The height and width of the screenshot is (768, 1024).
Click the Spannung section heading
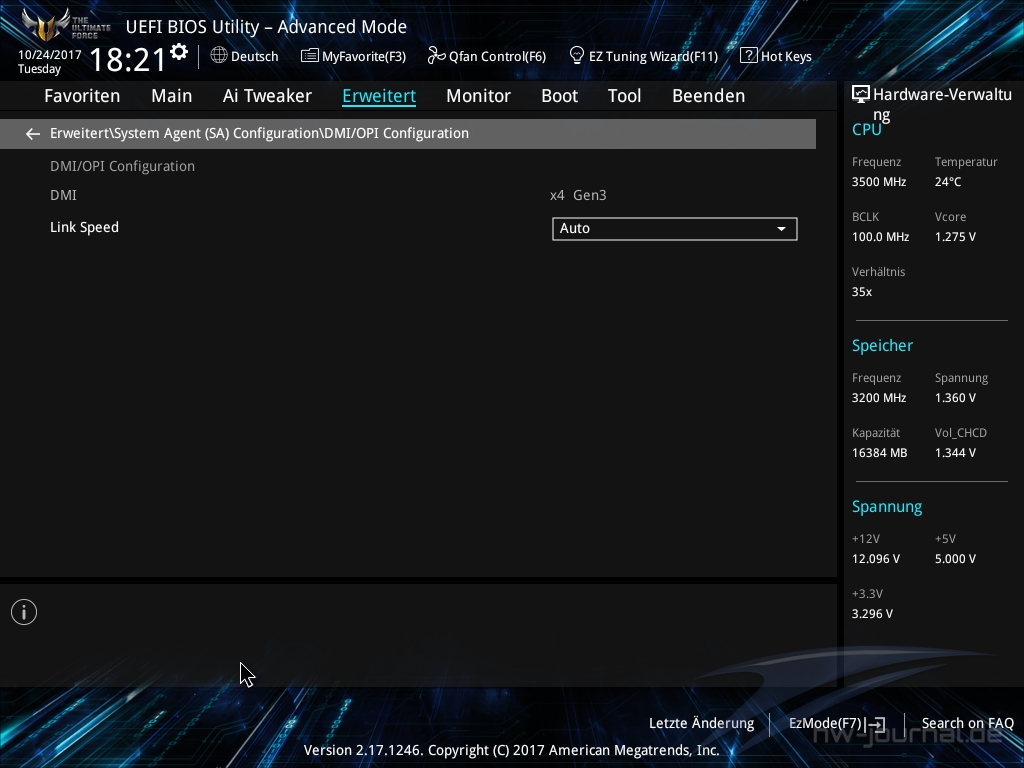(x=887, y=507)
